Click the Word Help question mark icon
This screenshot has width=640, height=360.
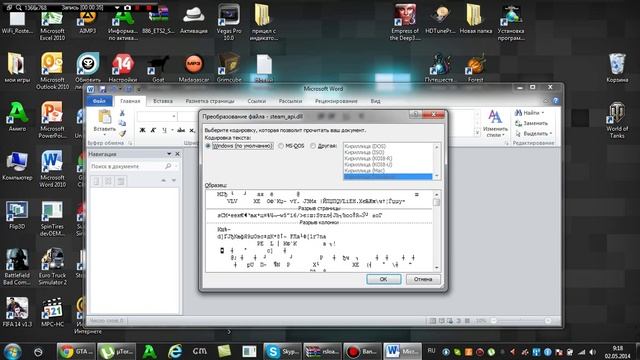tap(555, 100)
